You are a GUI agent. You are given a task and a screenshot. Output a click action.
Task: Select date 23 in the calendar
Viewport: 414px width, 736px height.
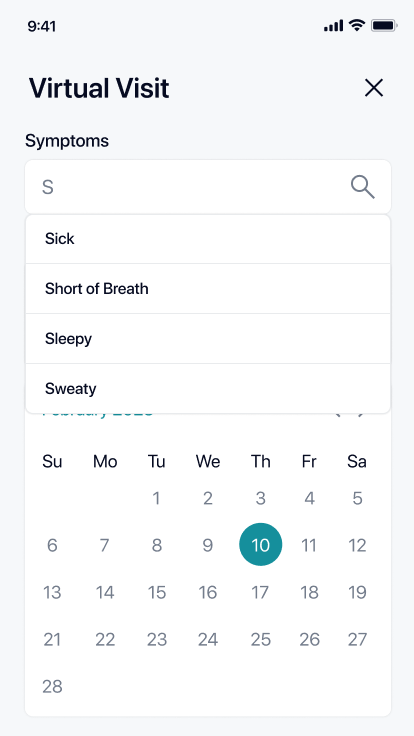[156, 639]
